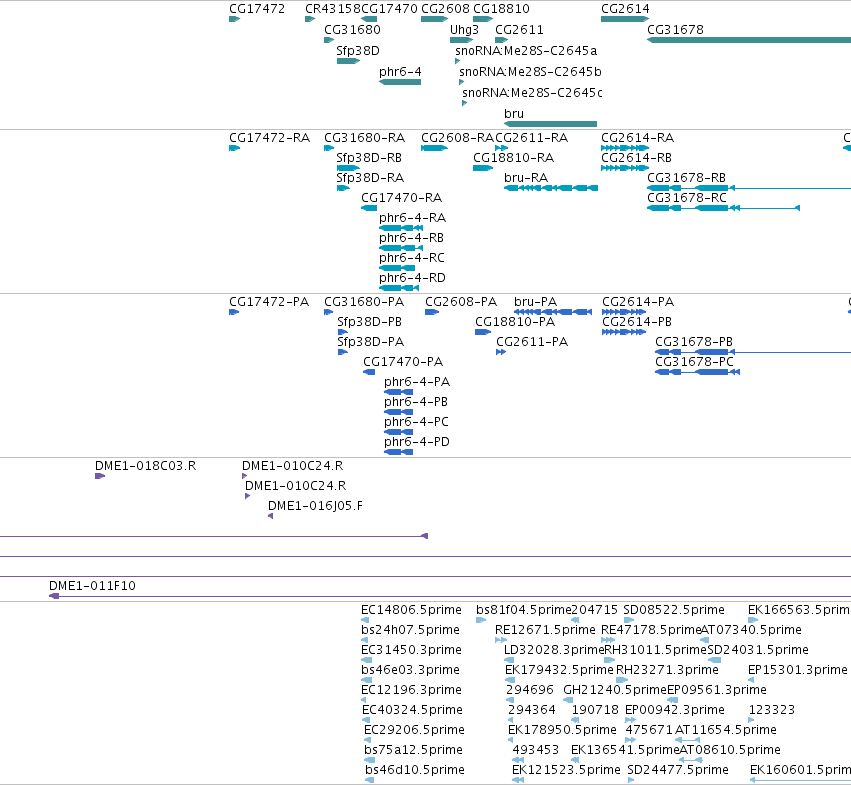Viewport: 851px width, 785px height.
Task: Click the AT11654.5prime EST label
Action: click(x=726, y=730)
